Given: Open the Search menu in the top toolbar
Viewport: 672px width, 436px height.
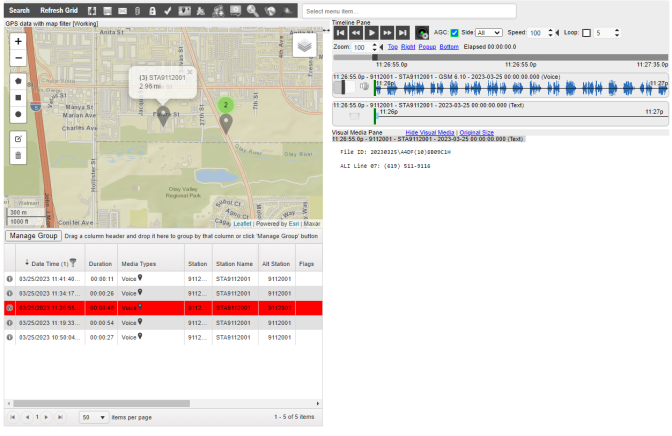Looking at the screenshot, I should (x=19, y=10).
